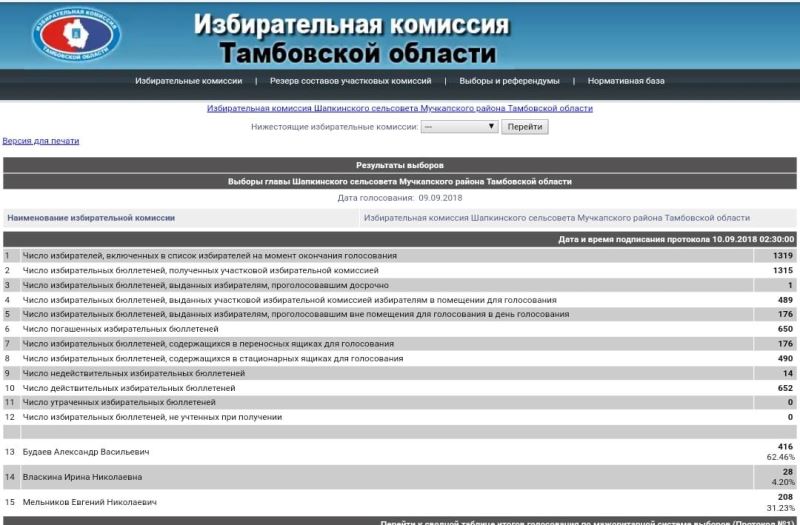This screenshot has height=525, width=800.
Task: Click Наименование избирательной комиссии label
Action: pyautogui.click(x=91, y=218)
